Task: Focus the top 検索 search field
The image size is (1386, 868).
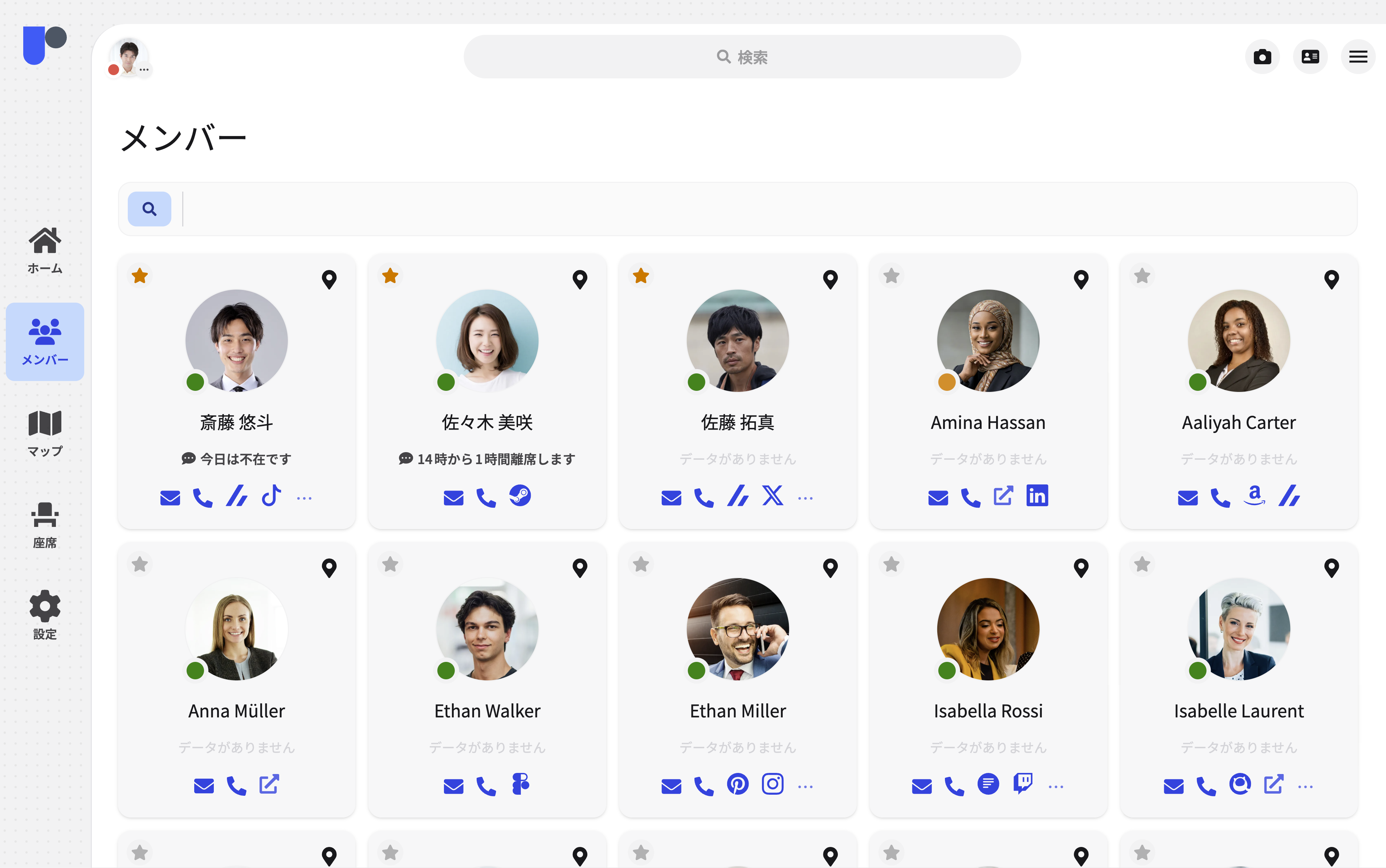Action: 742,57
